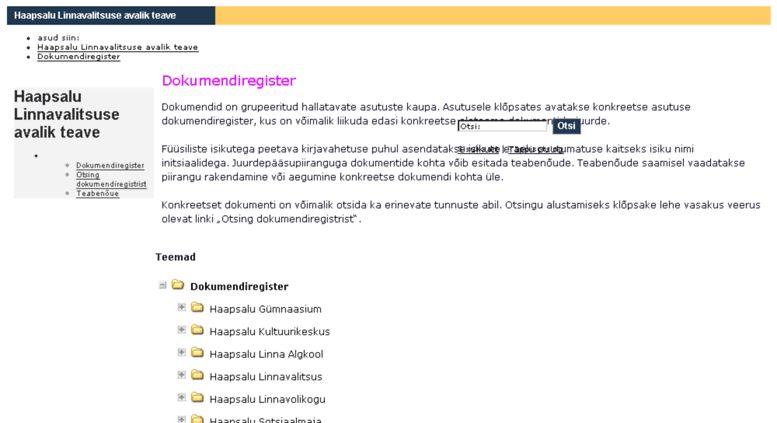Viewport: 777px width, 423px height.
Task: Focus the Otsi search input field
Action: [x=502, y=126]
